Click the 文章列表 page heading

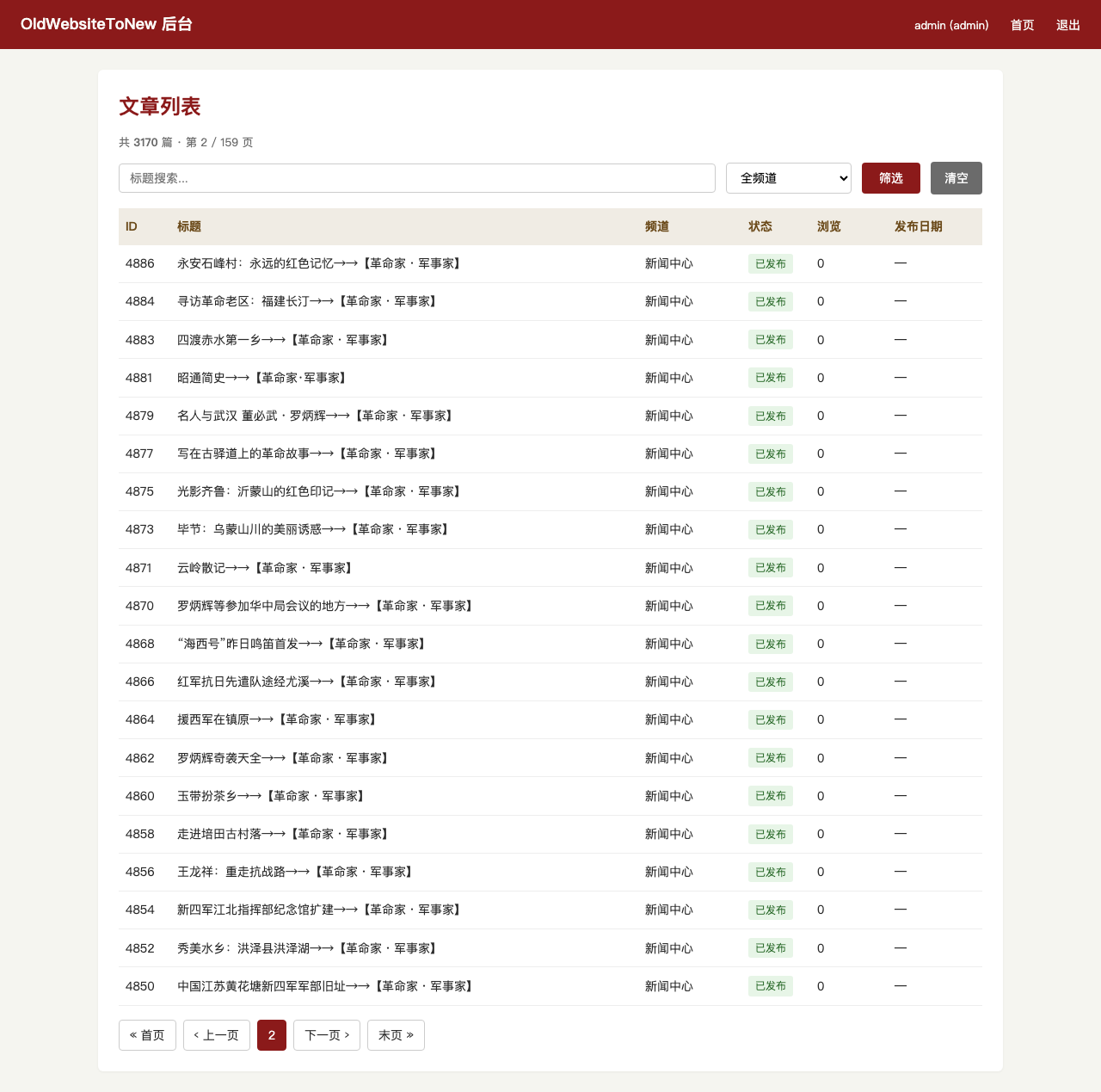160,107
